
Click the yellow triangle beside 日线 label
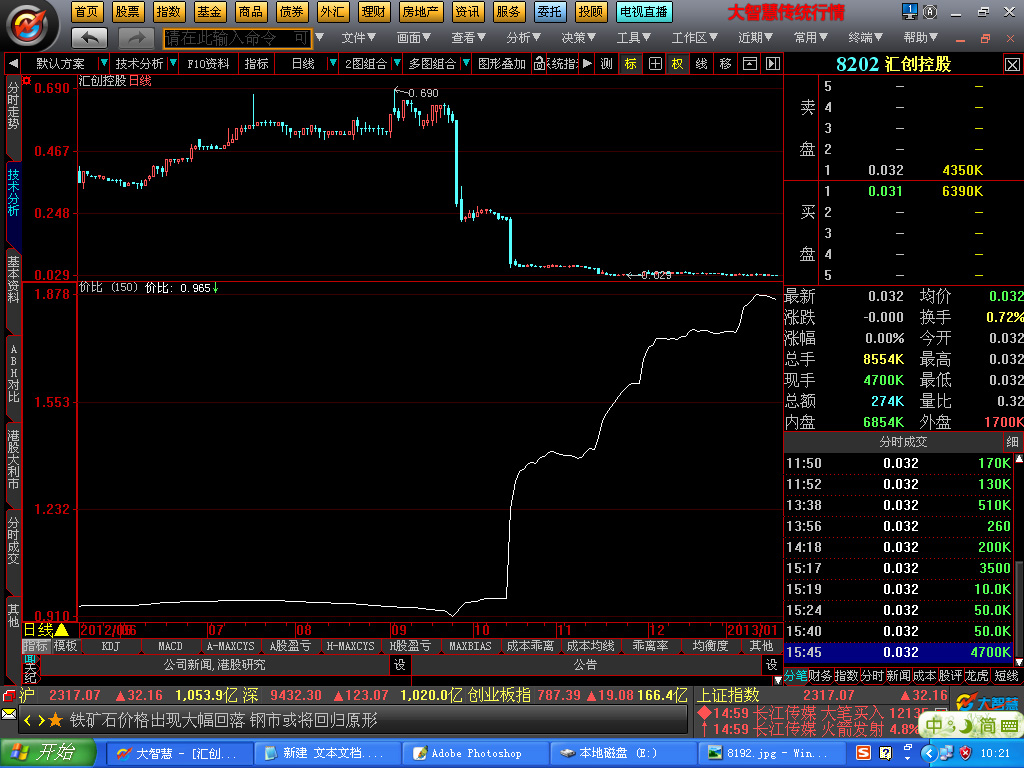click(x=61, y=630)
